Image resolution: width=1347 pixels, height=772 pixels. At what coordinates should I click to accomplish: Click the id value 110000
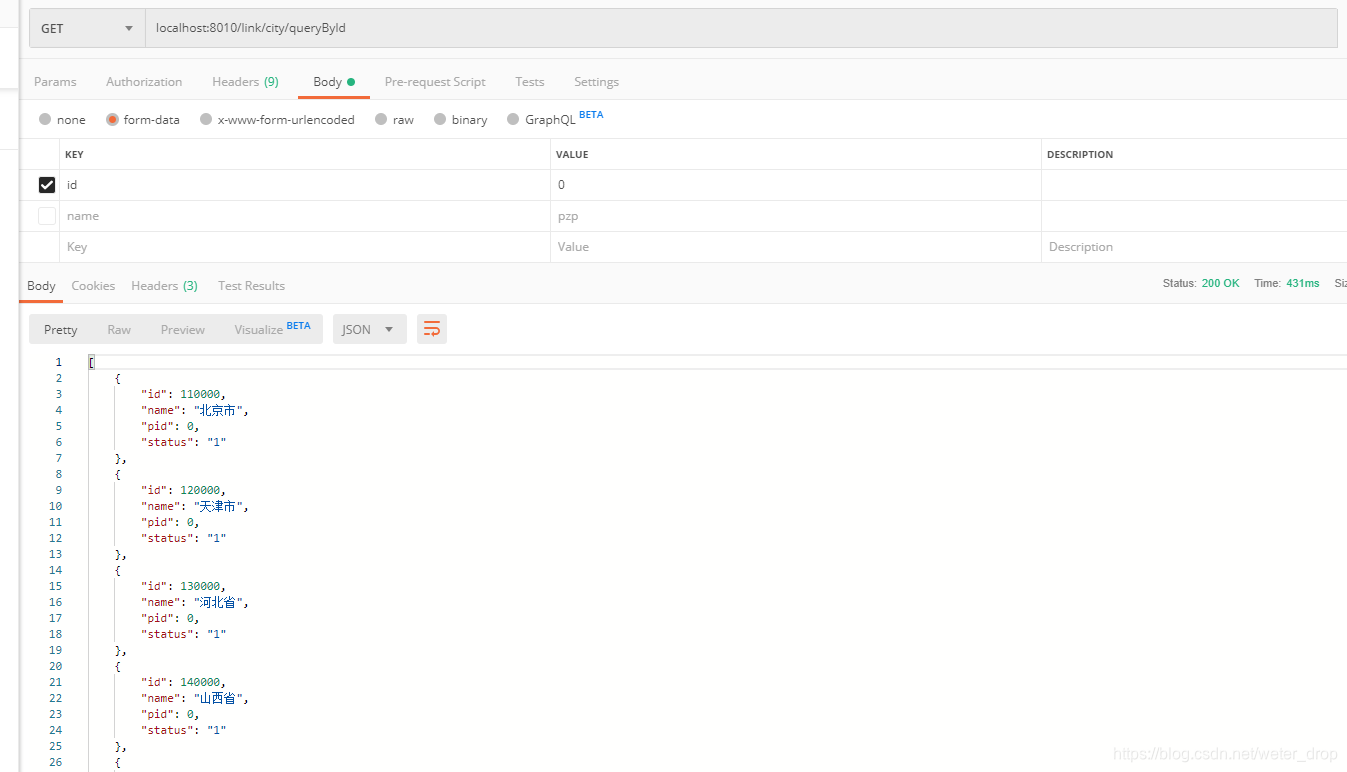pos(200,394)
